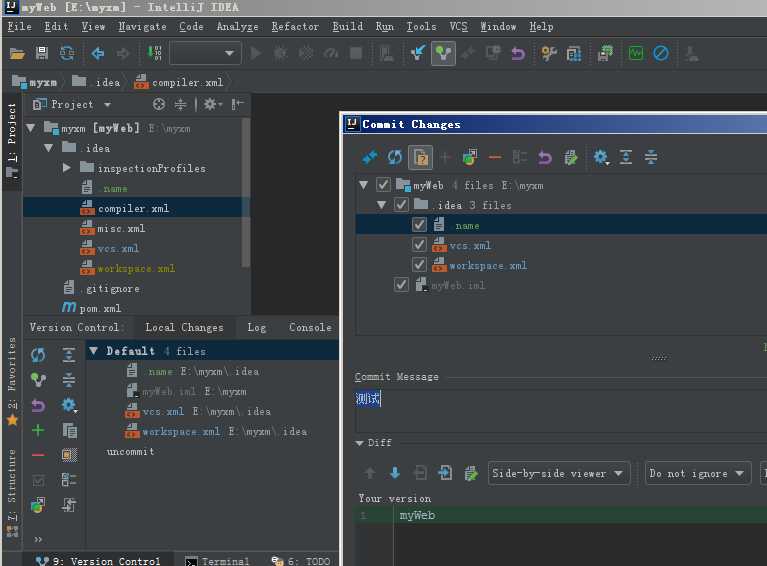
Task: Open the Refactor menu
Action: [295, 26]
